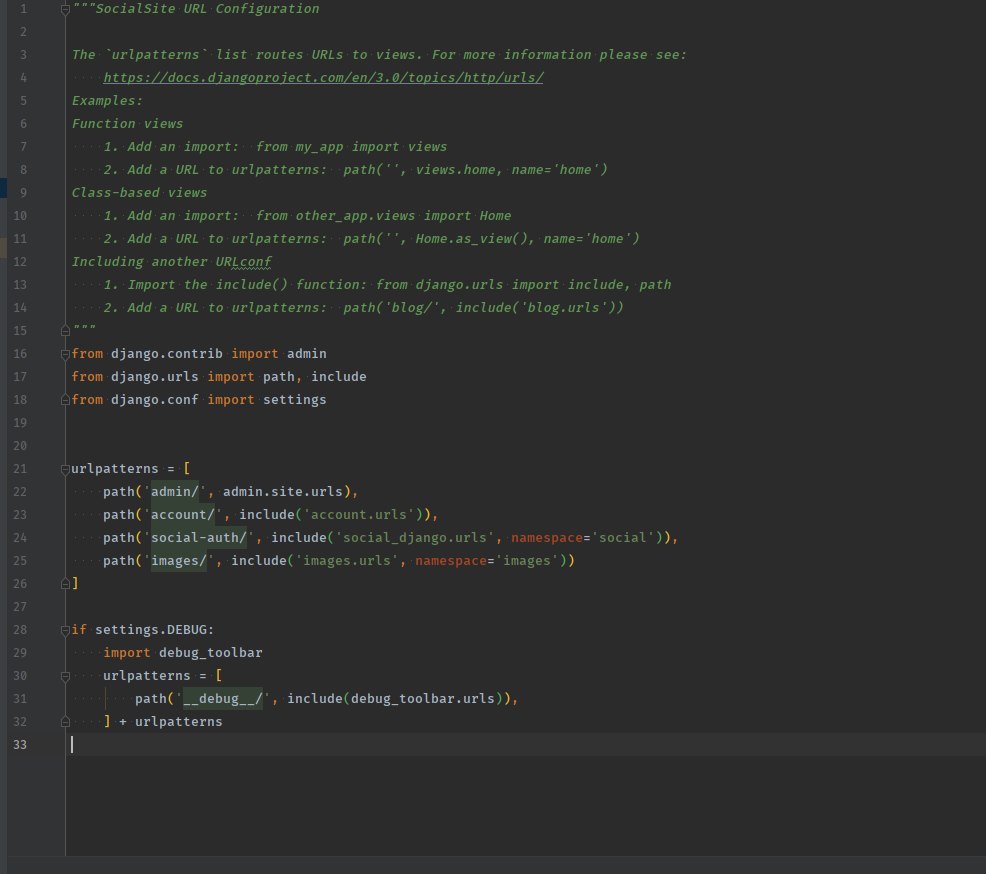Click the 'social_django.urls' string
This screenshot has height=874, width=986.
click(415, 538)
